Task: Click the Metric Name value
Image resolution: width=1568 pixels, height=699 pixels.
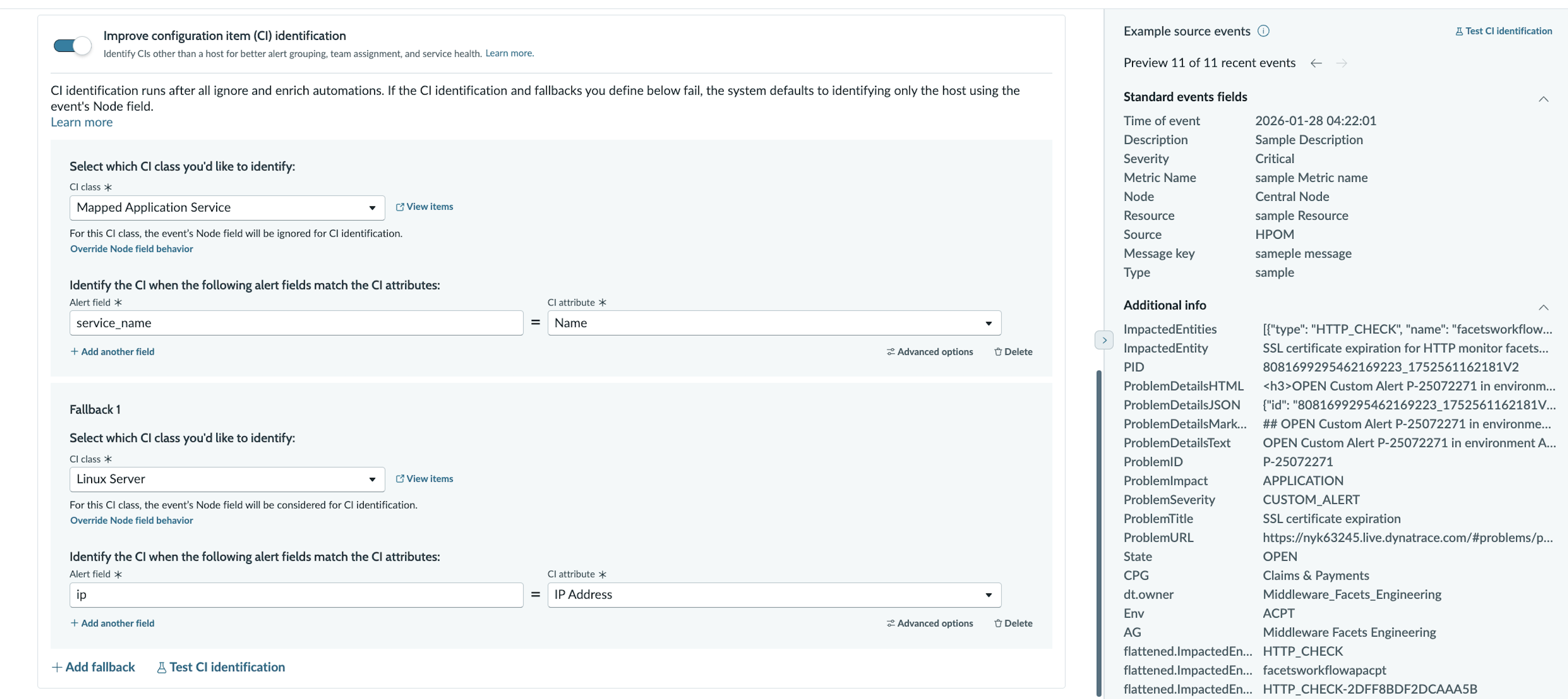Action: tap(1311, 178)
